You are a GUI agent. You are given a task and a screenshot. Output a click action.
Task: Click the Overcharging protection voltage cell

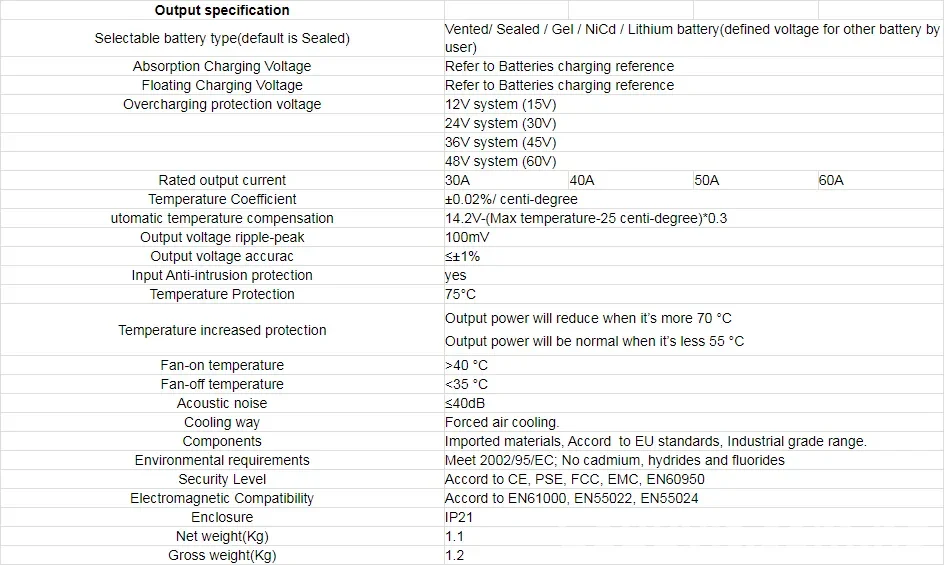222,104
